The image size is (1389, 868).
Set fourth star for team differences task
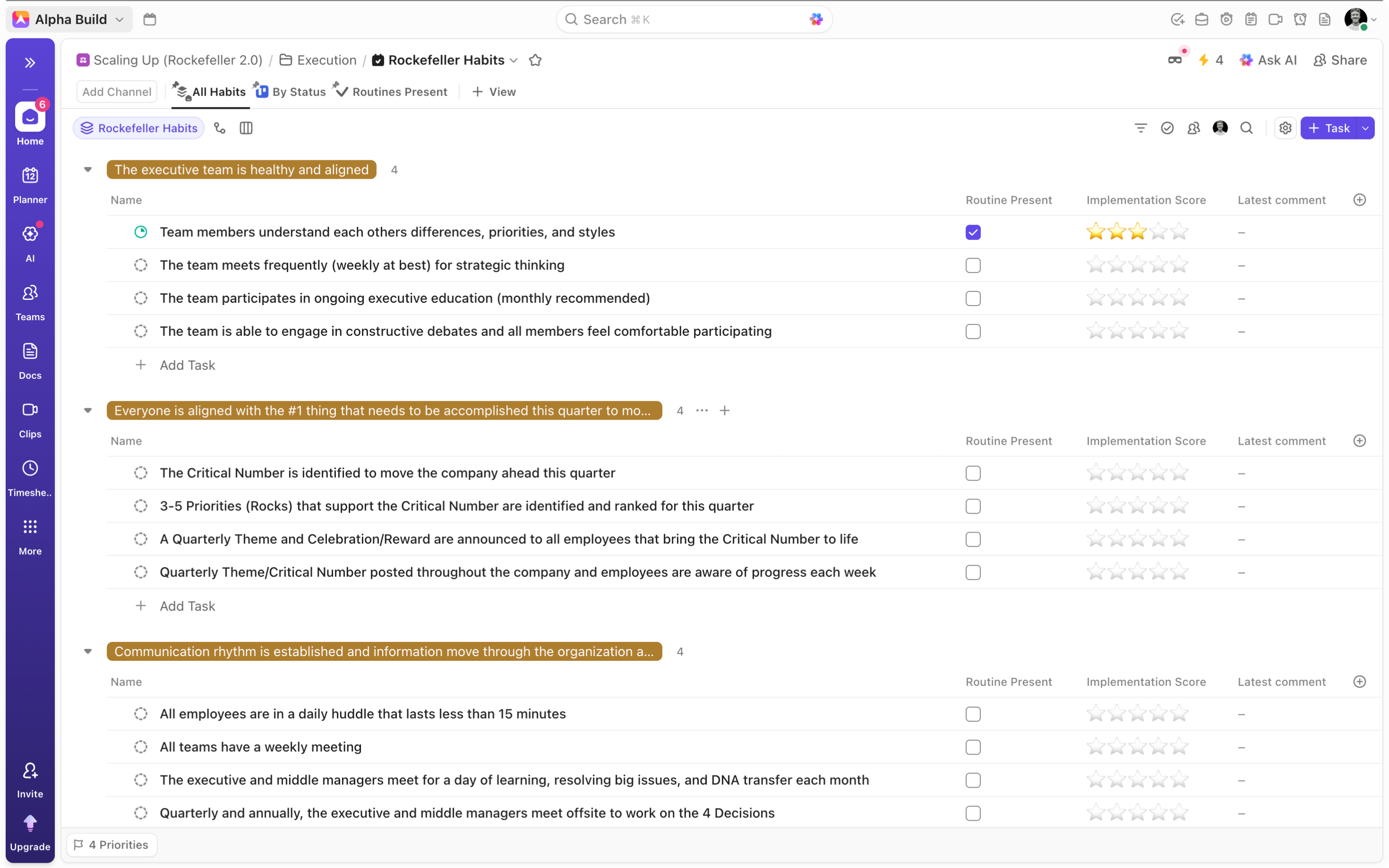coord(1158,232)
